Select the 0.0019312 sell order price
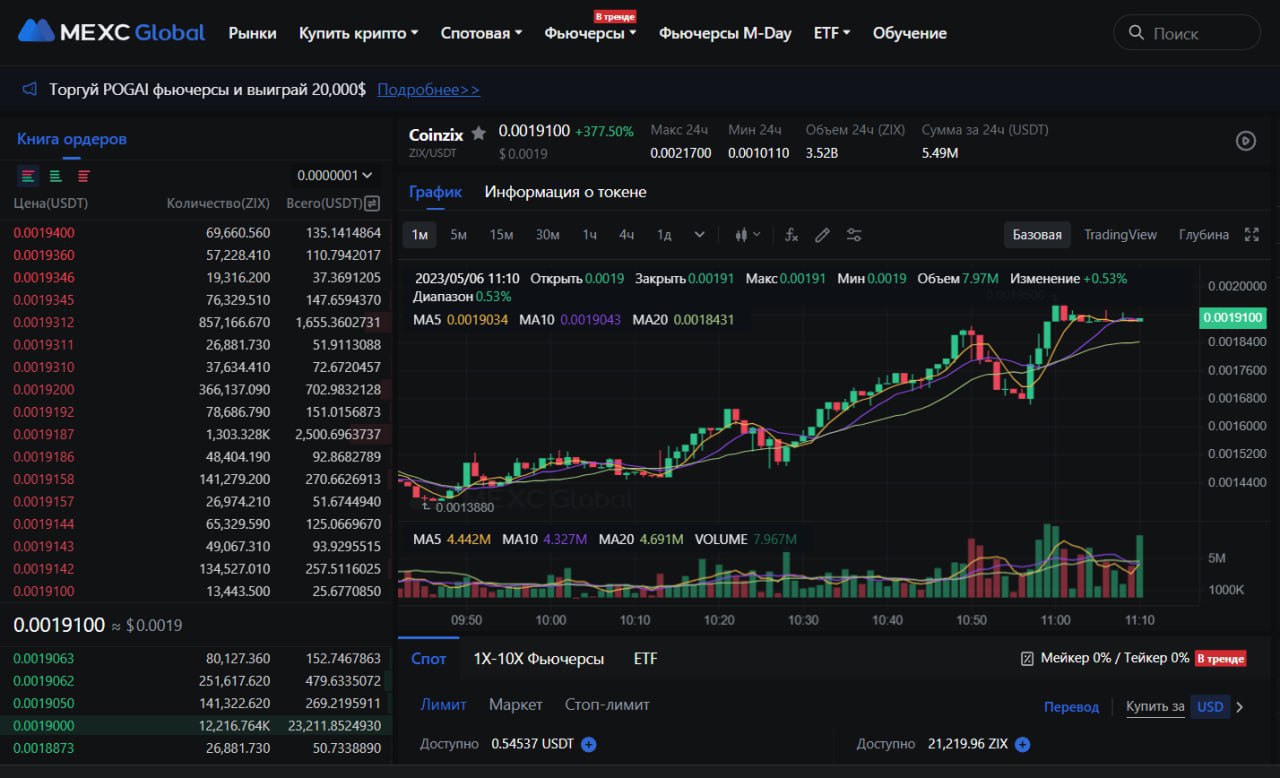Viewport: 1280px width, 778px height. pyautogui.click(x=44, y=323)
